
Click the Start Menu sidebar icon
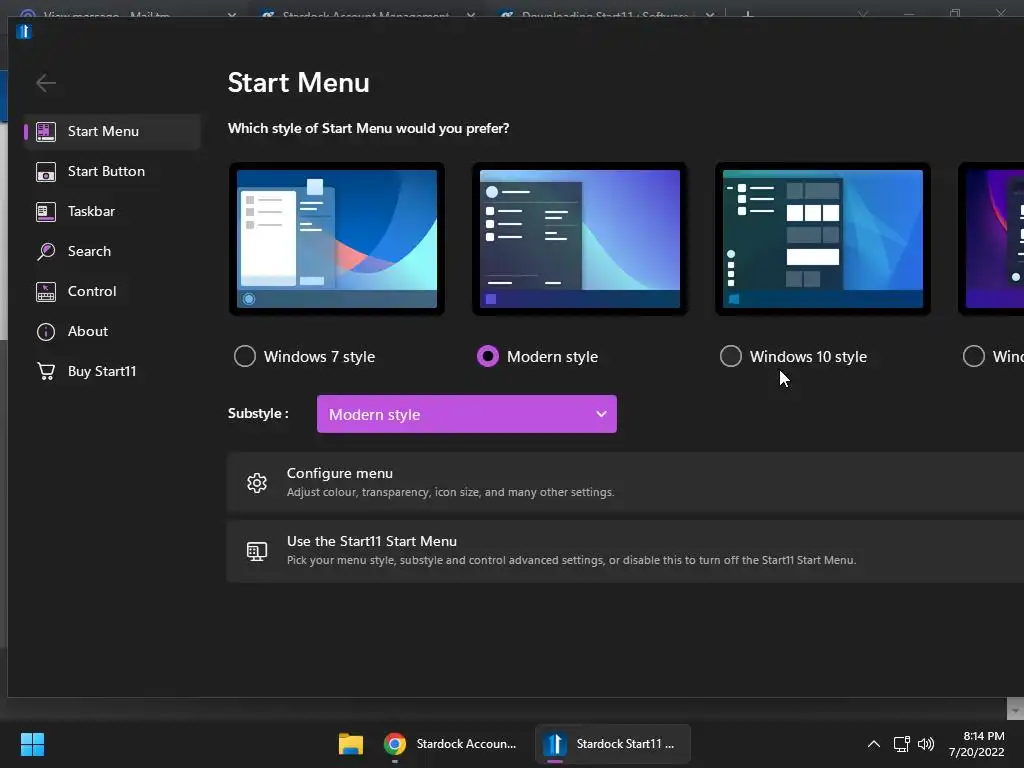point(46,131)
